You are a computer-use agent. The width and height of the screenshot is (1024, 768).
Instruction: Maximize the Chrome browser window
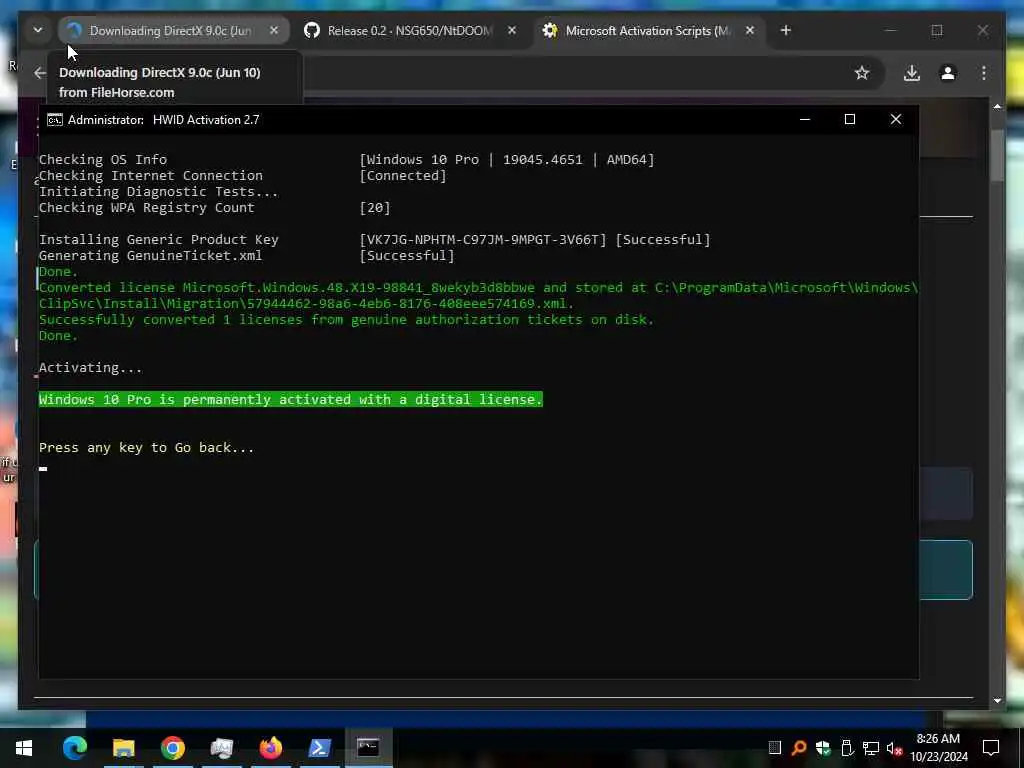point(937,30)
